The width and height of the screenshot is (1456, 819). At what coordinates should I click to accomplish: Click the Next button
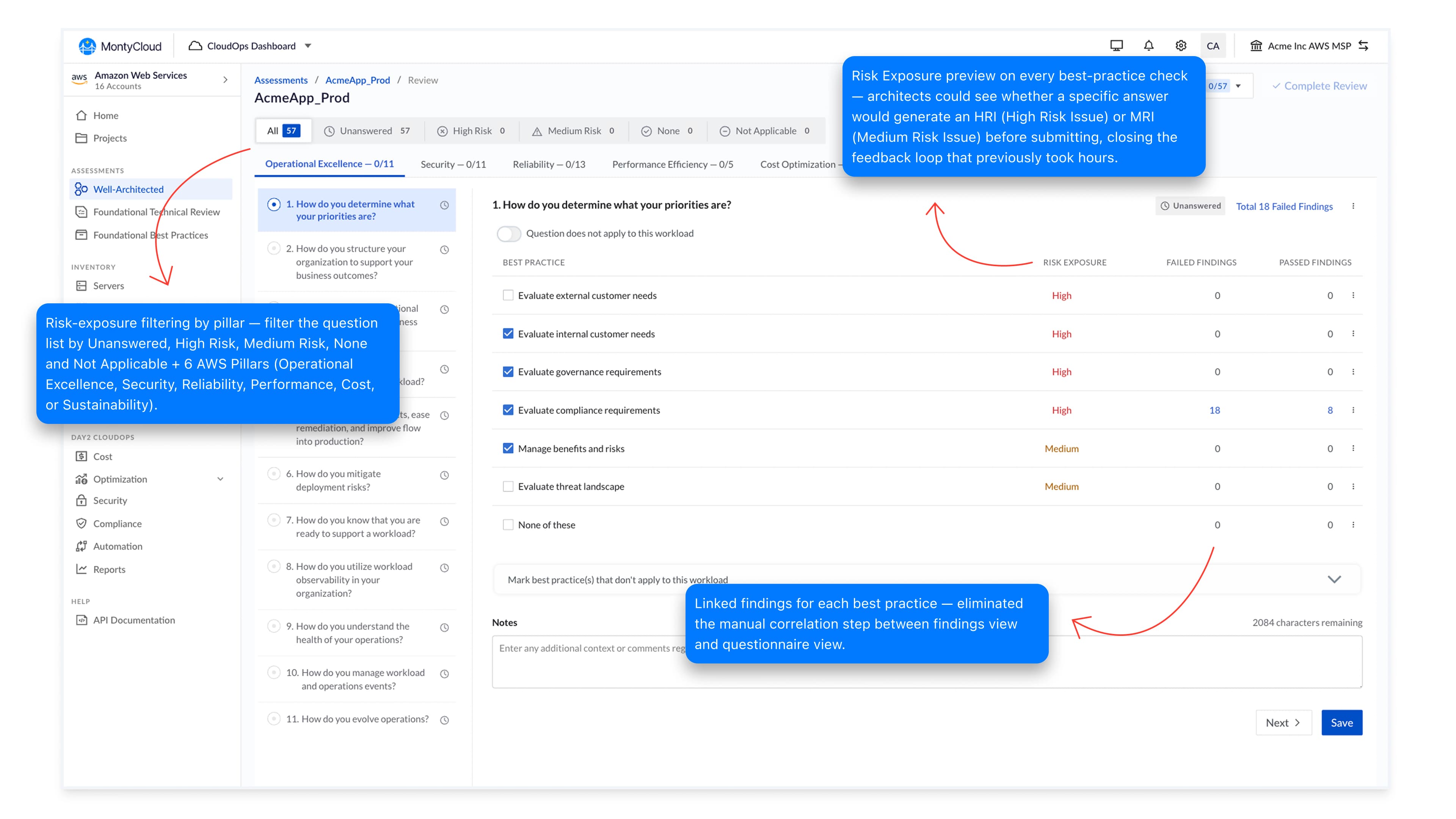tap(1283, 722)
